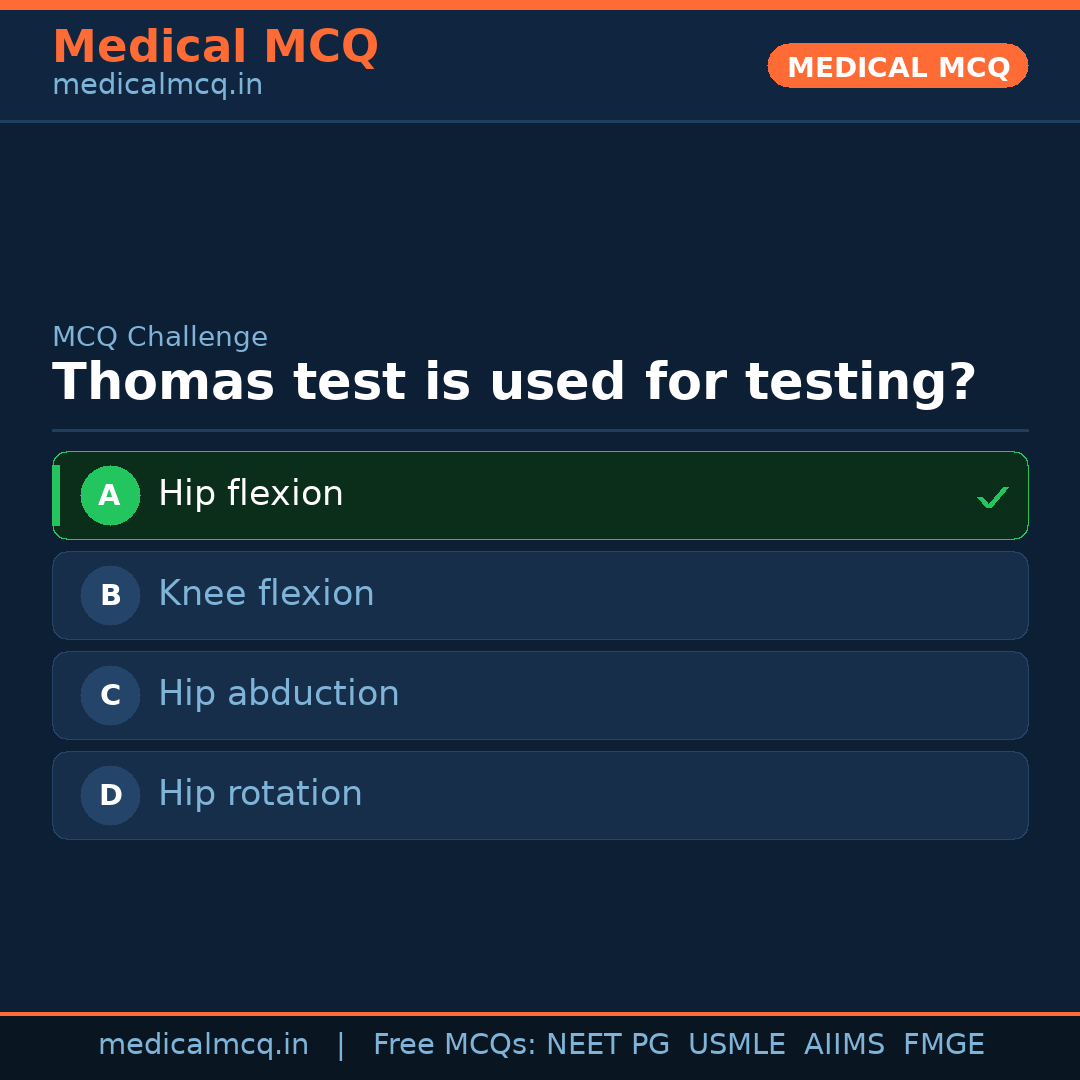This screenshot has height=1080, width=1080.
Task: Select the Hip flexion answer option
Action: coord(540,495)
